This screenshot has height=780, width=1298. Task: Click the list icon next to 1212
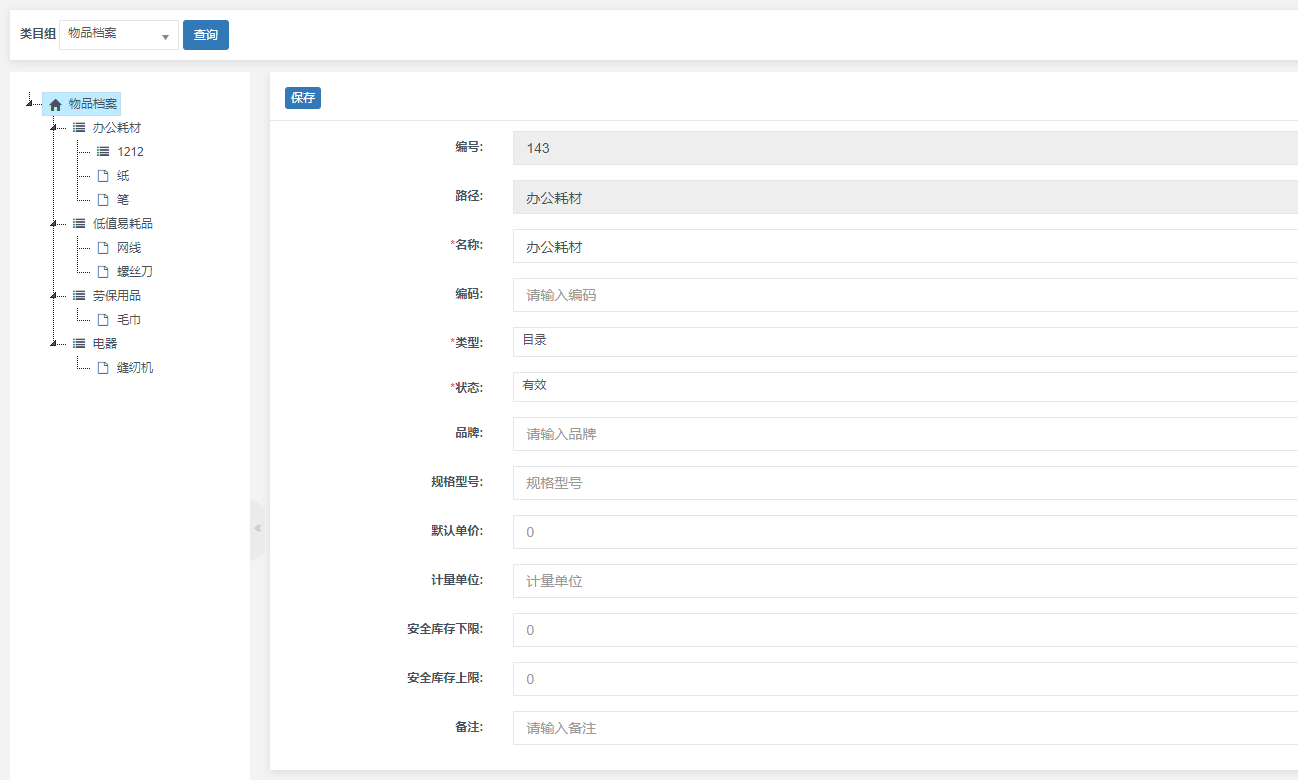(x=103, y=152)
